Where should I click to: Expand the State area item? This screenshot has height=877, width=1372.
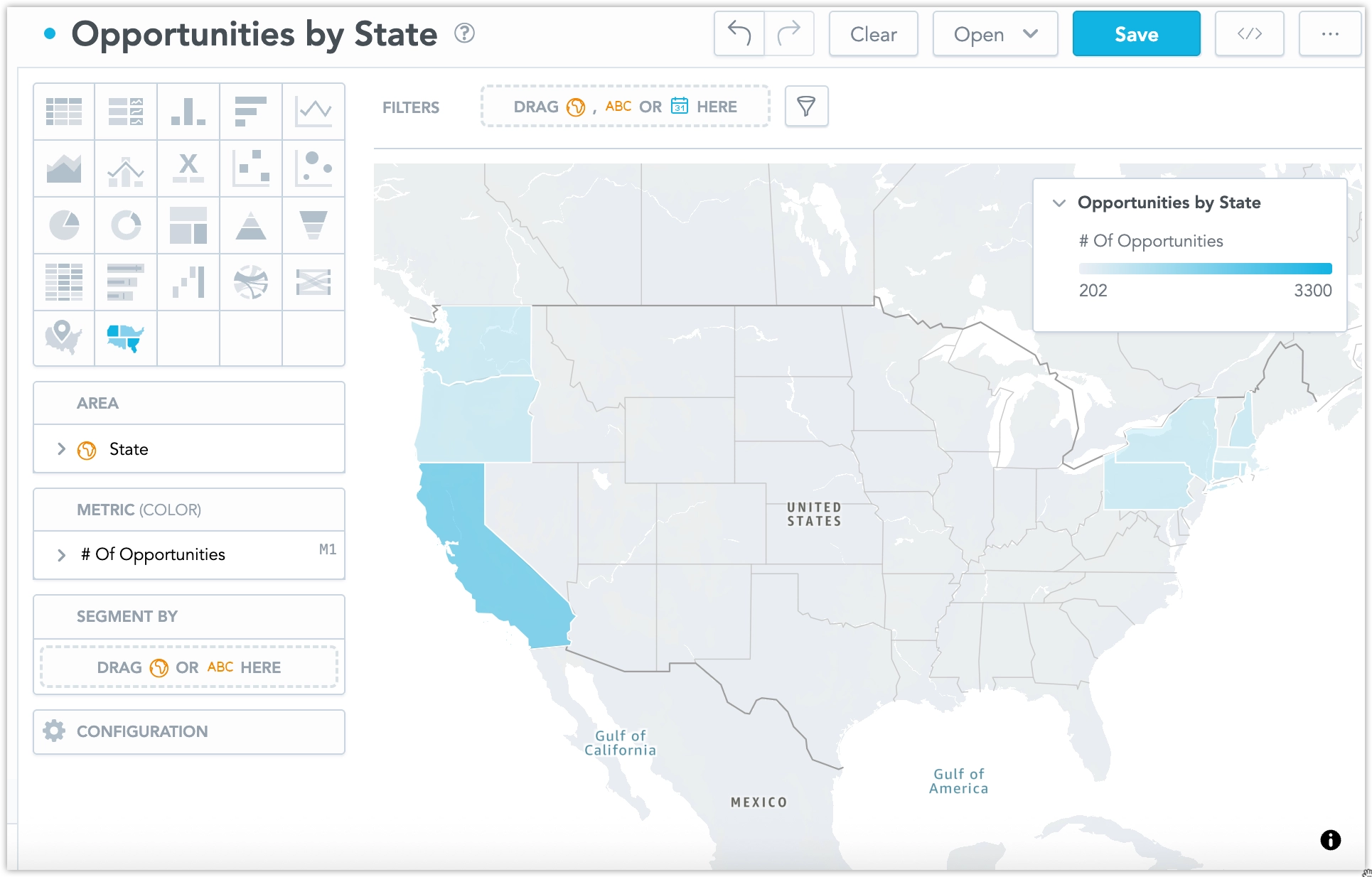tap(62, 449)
